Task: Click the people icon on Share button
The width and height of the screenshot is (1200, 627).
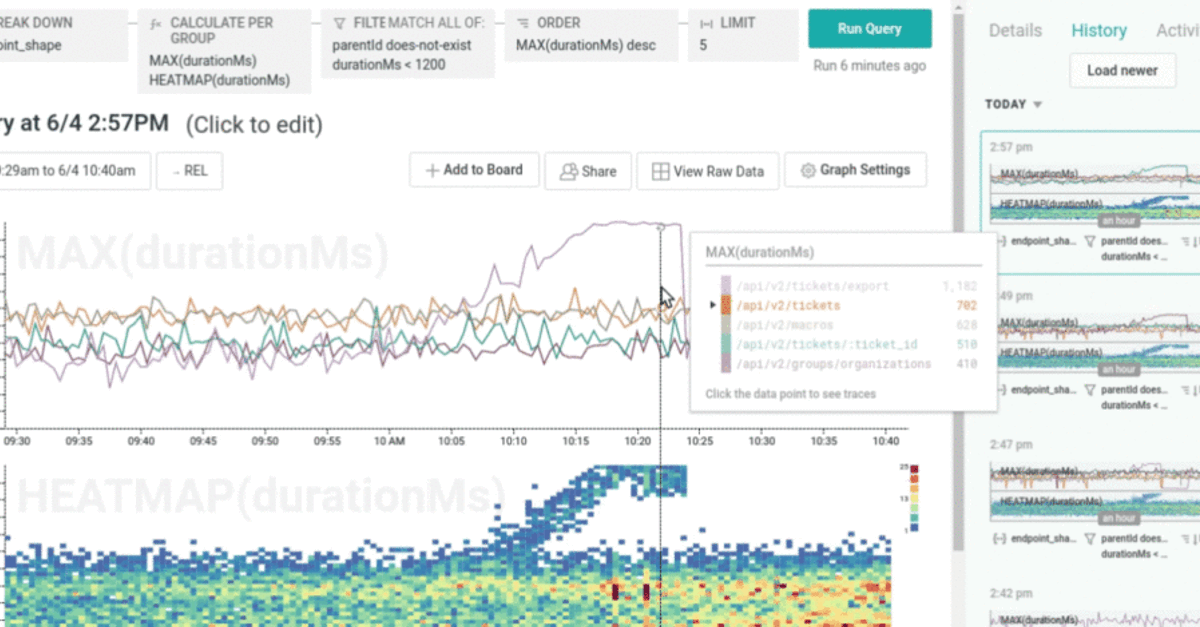Action: point(568,171)
